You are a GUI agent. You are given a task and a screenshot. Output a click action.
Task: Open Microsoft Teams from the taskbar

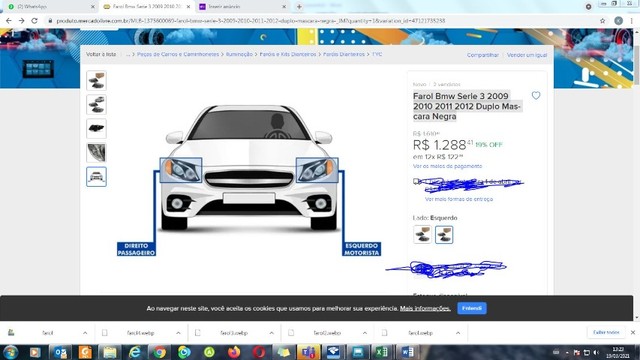[309, 352]
